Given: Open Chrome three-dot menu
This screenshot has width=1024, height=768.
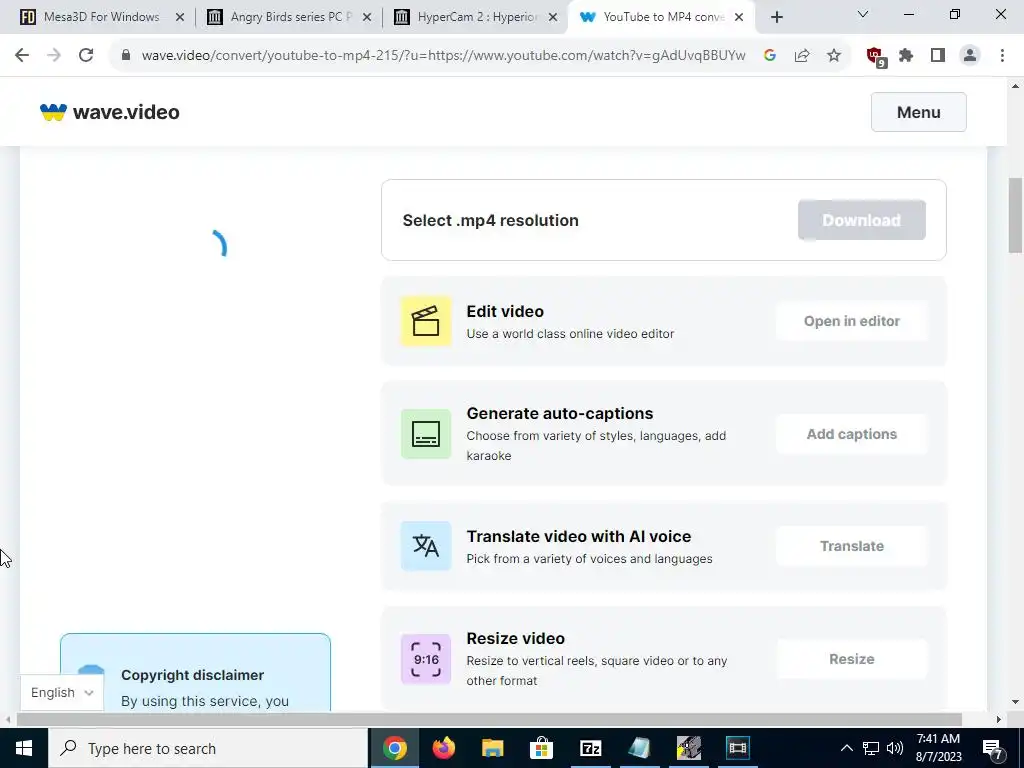Looking at the screenshot, I should [1002, 56].
